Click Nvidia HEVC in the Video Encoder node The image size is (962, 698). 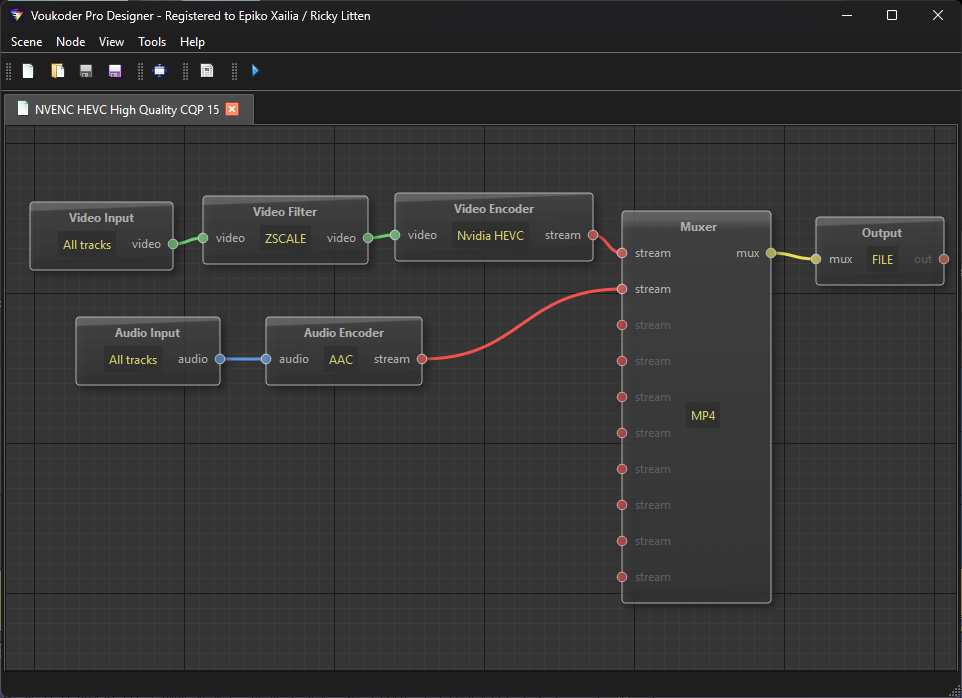[490, 236]
